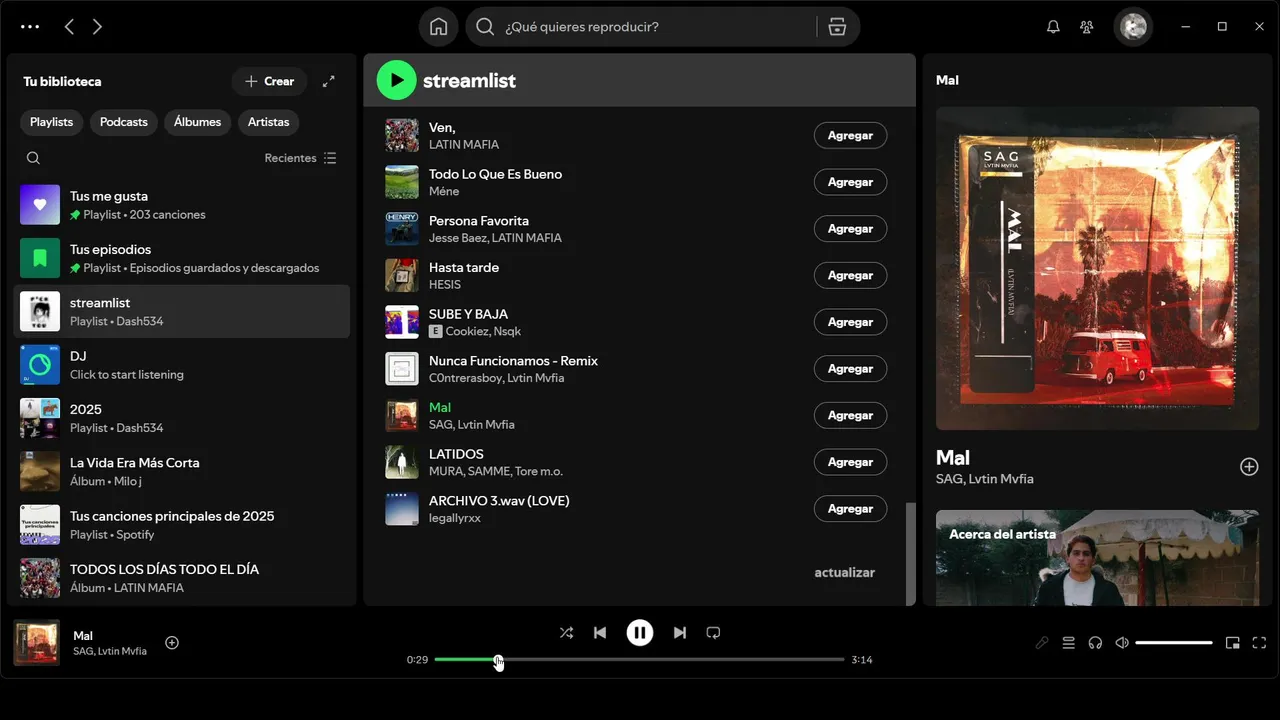This screenshot has height=720, width=1280.
Task: Click Agregar for LATIDOS
Action: coord(850,462)
